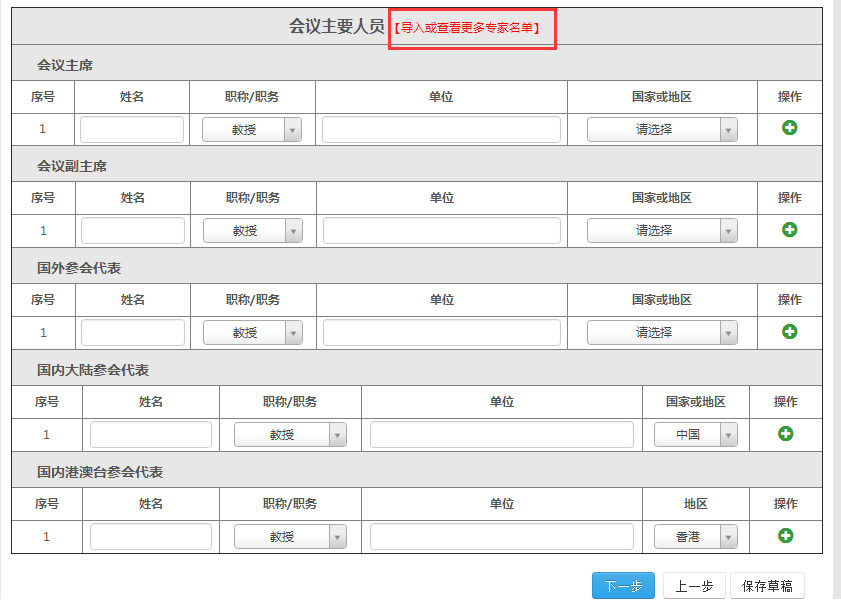Go back with 上一步 button

click(x=694, y=587)
